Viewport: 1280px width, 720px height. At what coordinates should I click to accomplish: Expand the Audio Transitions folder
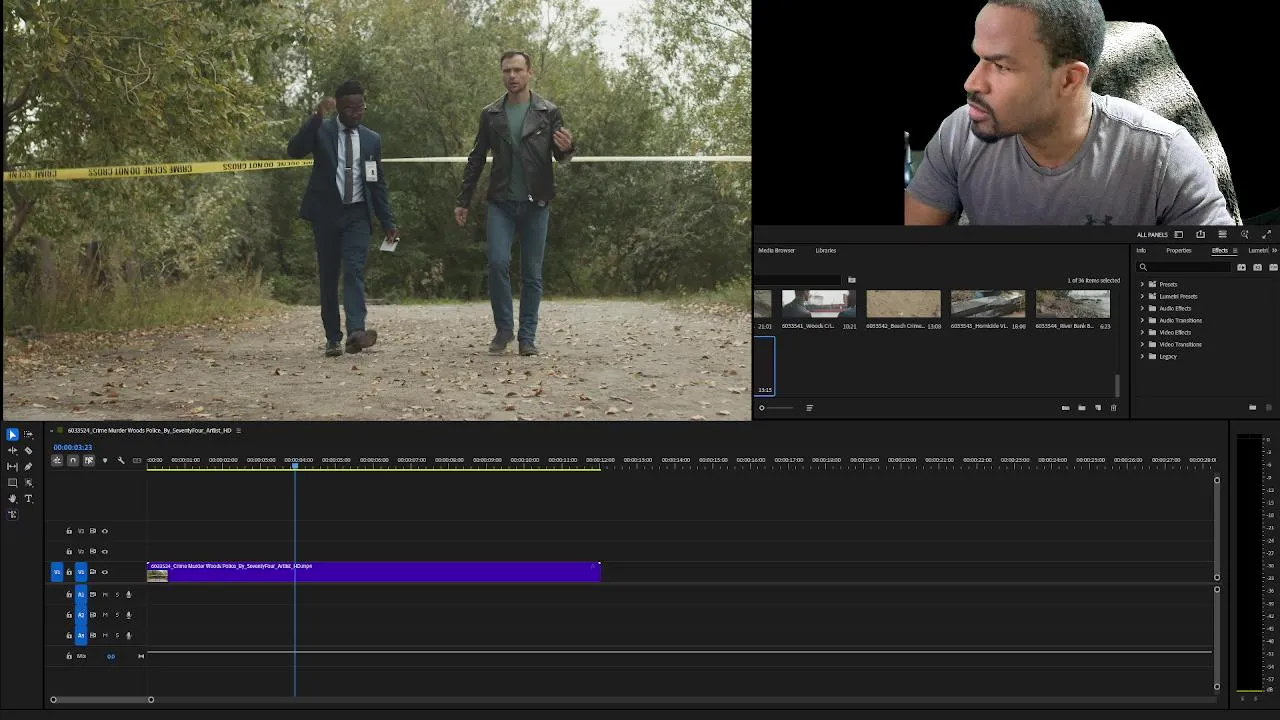coord(1142,320)
